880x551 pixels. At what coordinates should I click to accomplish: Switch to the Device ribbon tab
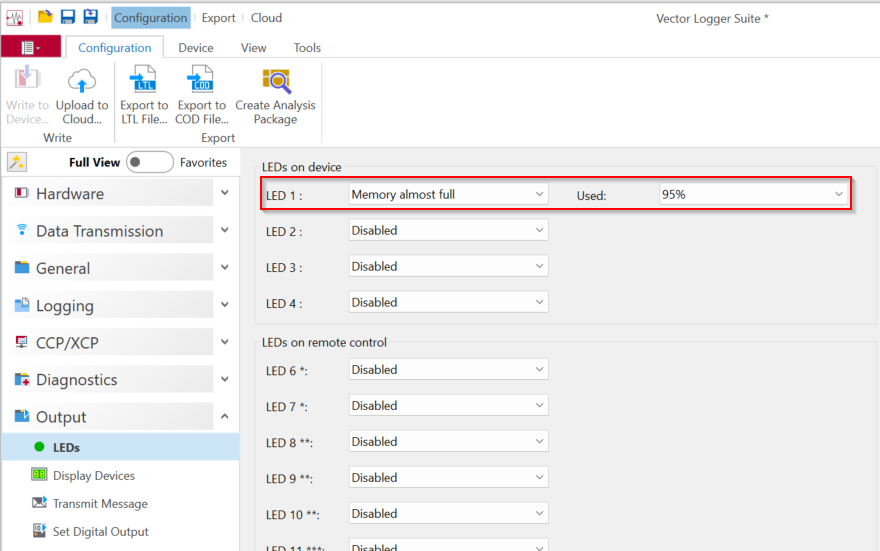(196, 48)
